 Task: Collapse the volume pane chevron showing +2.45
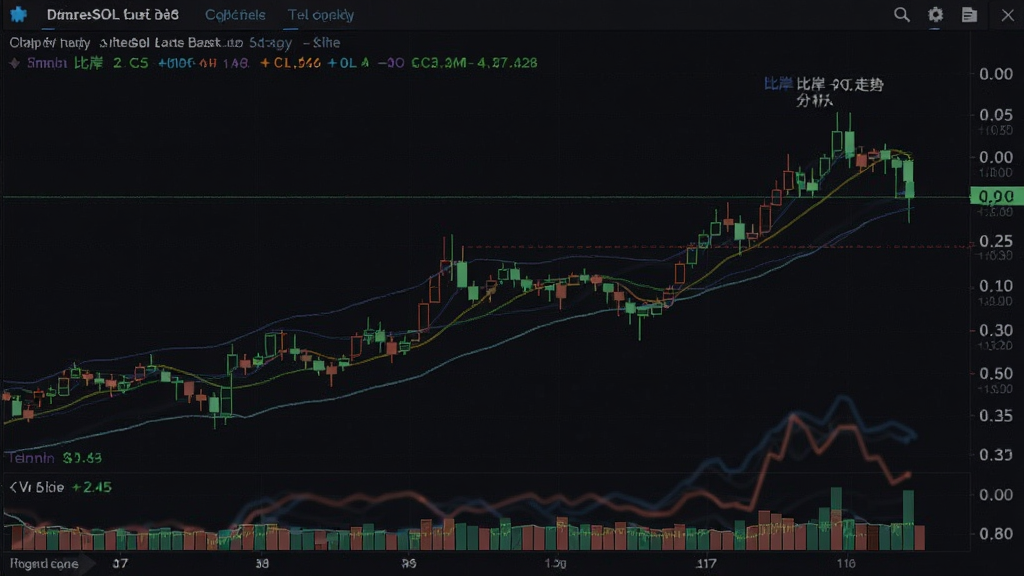13,487
